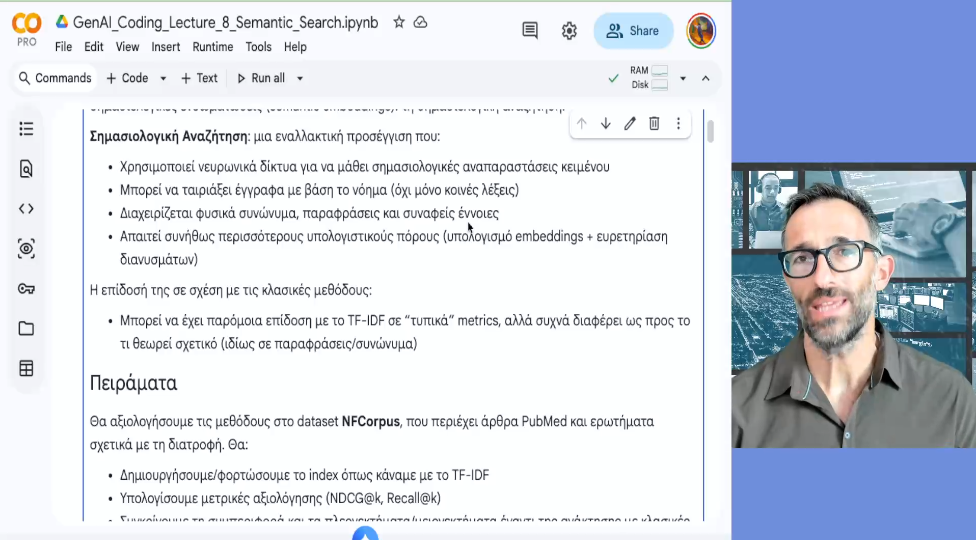
Task: Delete the cell using the trash icon
Action: [654, 124]
